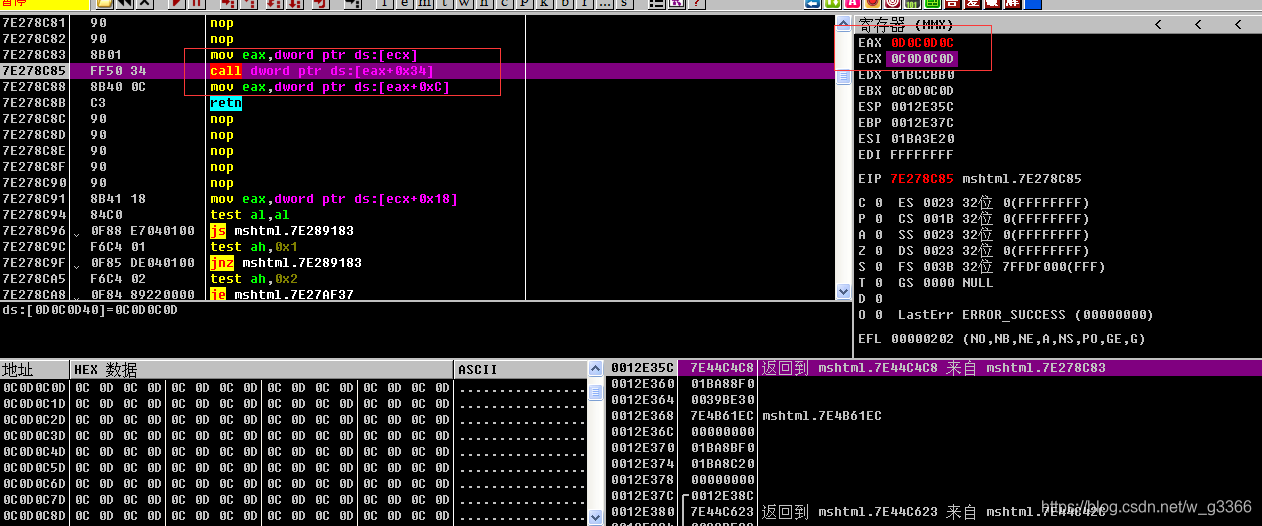Click EFL value 00000202
The image size is (1262, 526).
tap(922, 339)
